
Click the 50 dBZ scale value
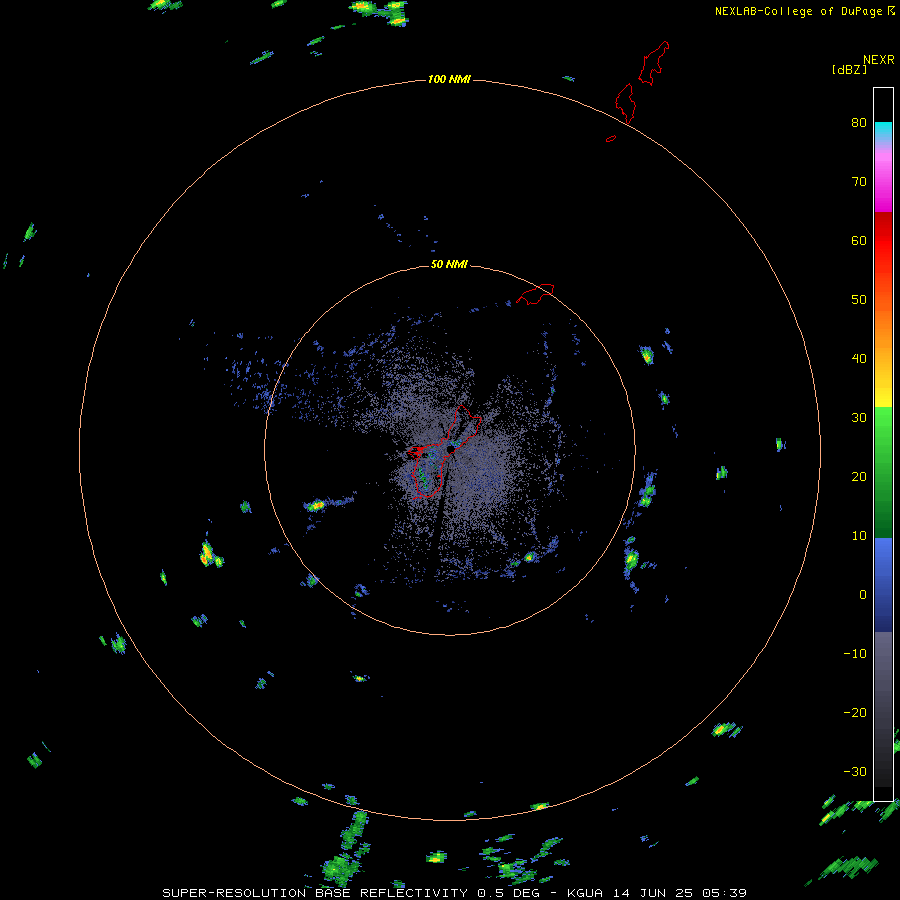[859, 300]
